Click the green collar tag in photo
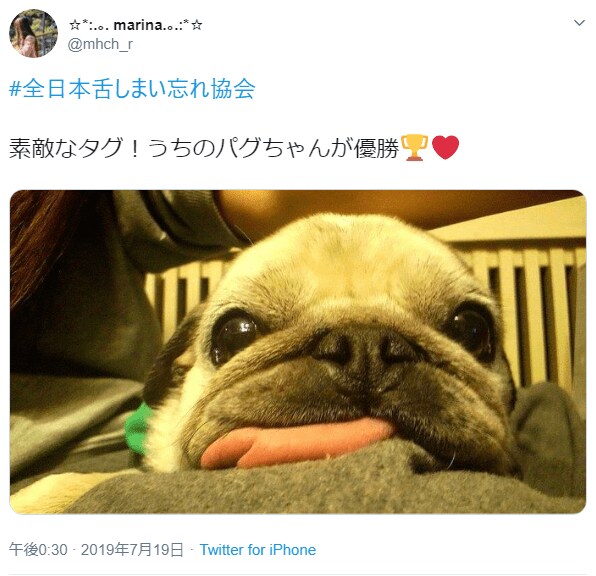596x576 pixels. point(139,428)
